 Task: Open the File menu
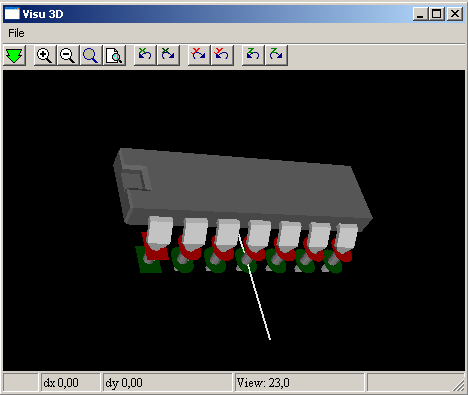point(16,33)
